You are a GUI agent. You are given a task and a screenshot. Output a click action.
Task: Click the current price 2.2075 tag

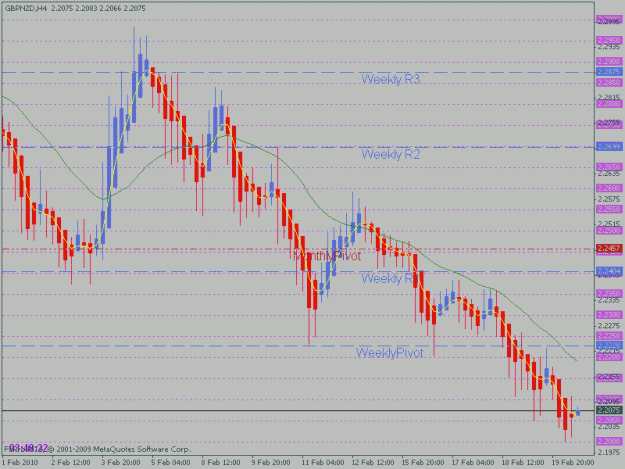(609, 410)
